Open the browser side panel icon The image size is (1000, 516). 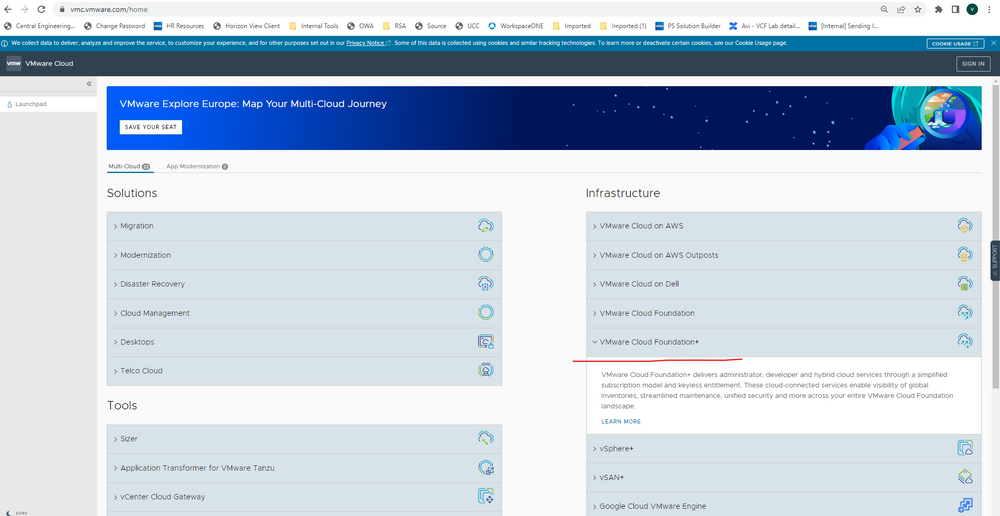click(955, 10)
